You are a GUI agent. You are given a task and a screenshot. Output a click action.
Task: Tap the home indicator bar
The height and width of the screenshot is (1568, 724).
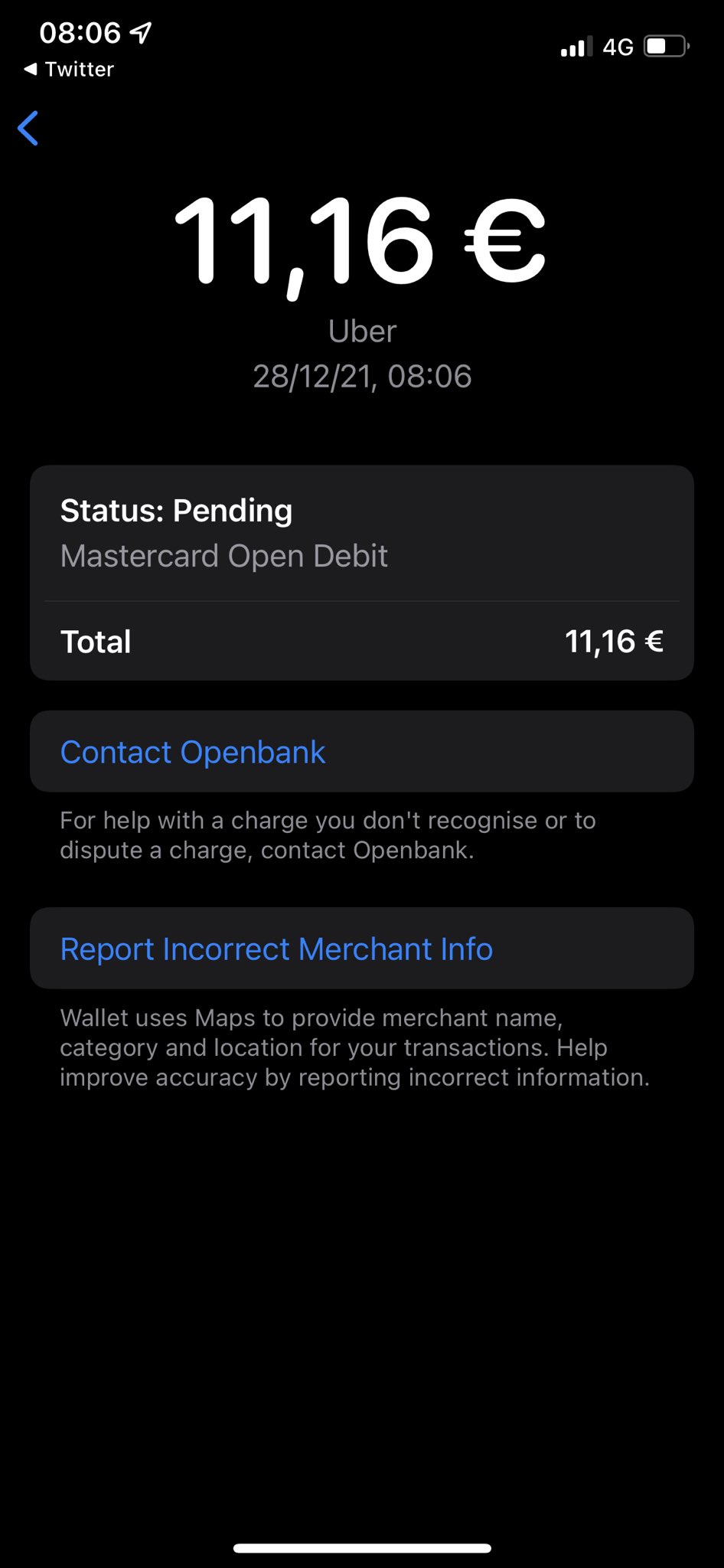click(x=362, y=1548)
